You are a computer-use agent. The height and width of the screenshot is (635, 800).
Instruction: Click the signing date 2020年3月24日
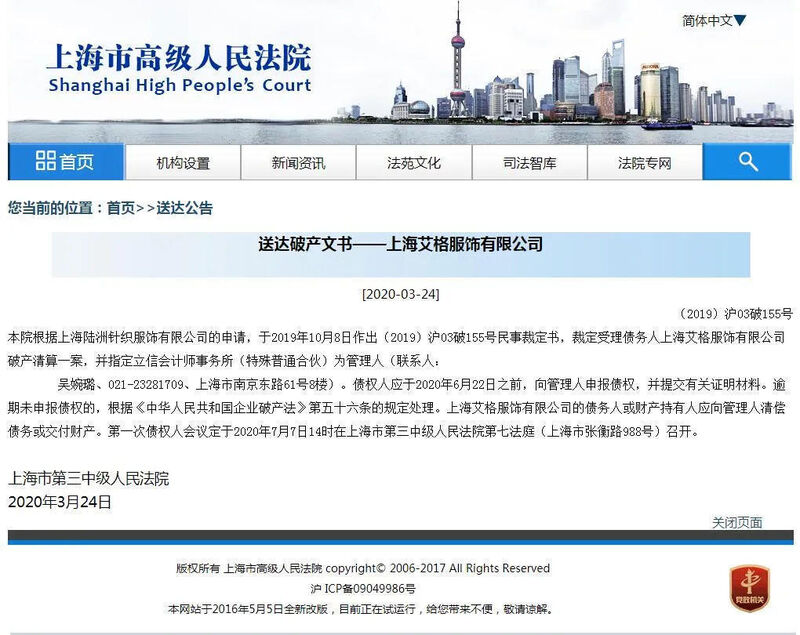click(60, 502)
